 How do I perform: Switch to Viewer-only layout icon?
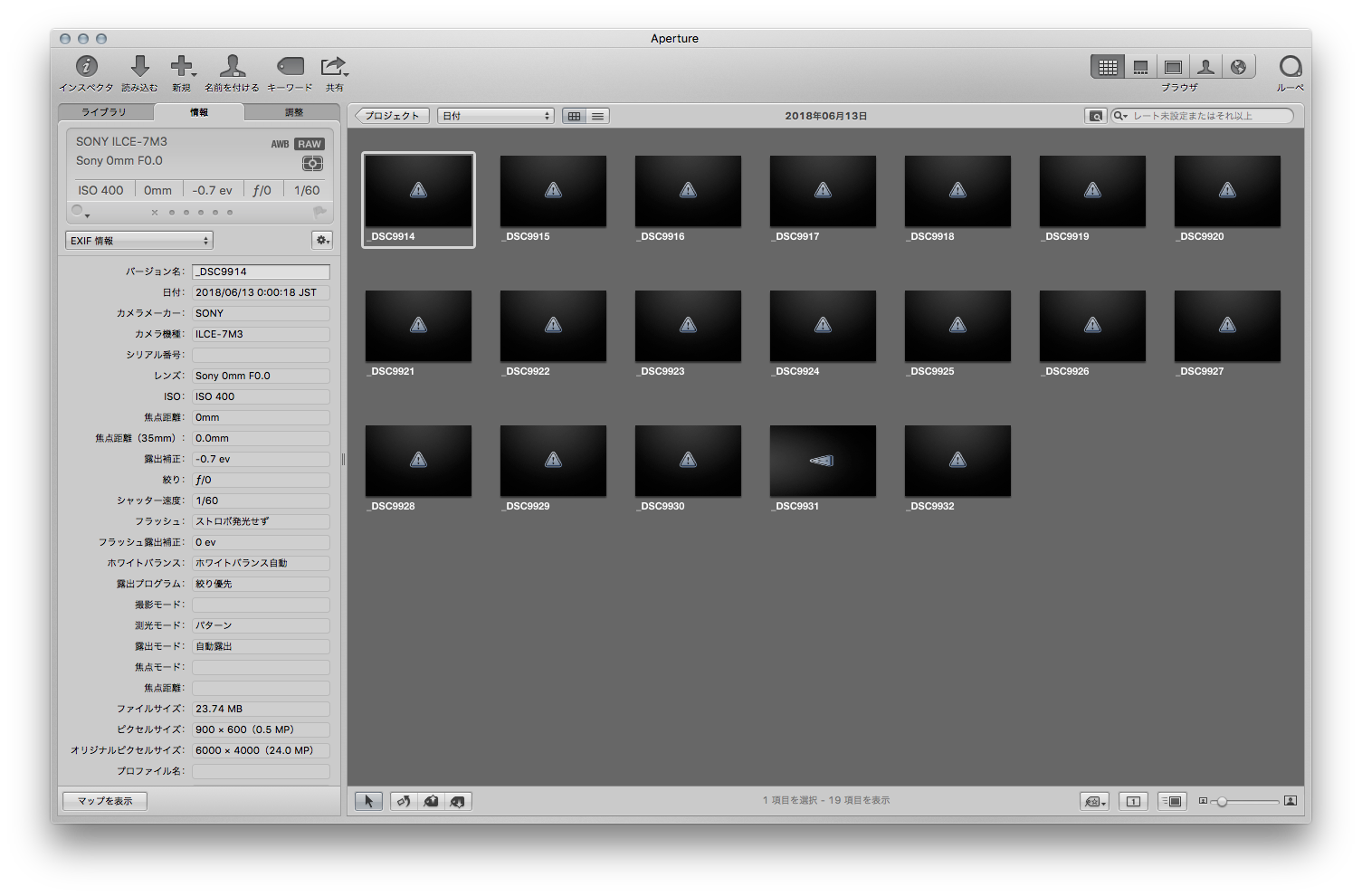1173,67
